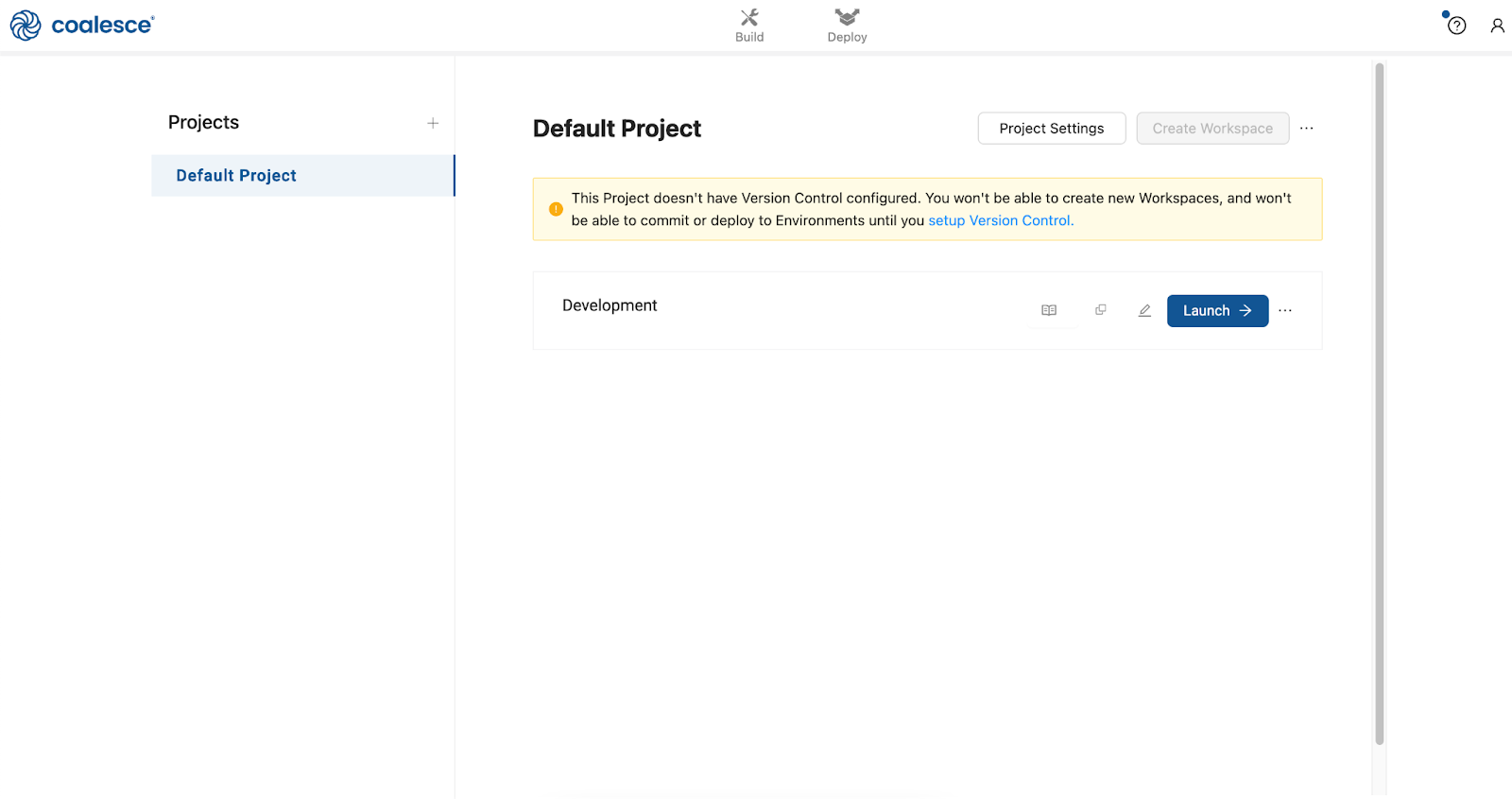Click the Default Project page heading

(x=616, y=129)
